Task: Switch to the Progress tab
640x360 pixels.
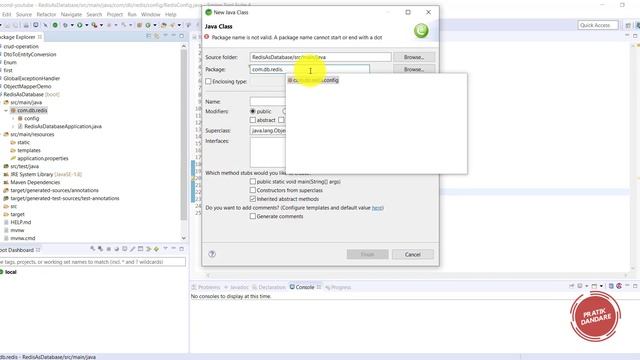Action: pyautogui.click(x=338, y=287)
